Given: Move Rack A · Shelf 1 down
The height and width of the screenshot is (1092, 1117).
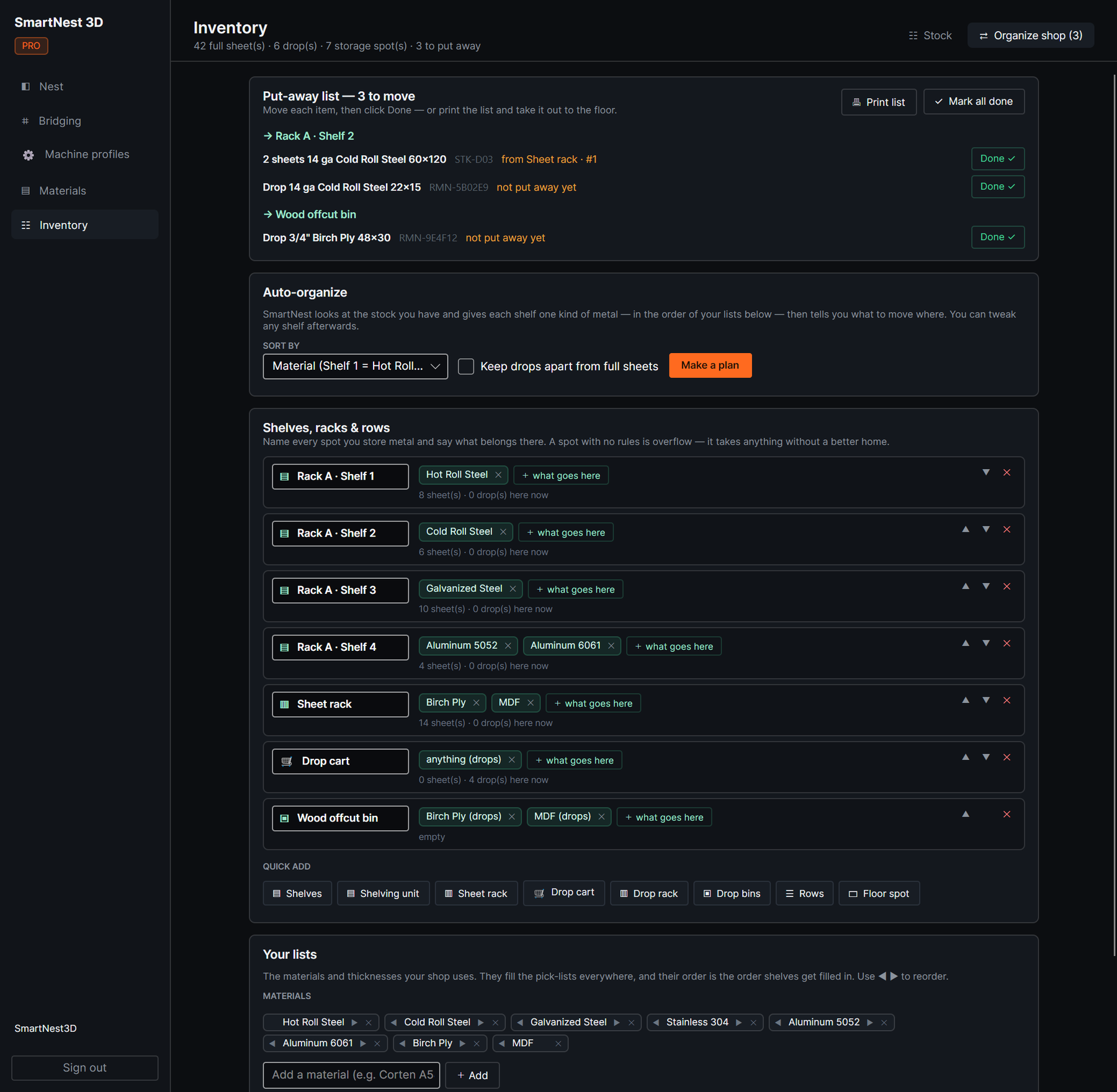Looking at the screenshot, I should (x=986, y=473).
